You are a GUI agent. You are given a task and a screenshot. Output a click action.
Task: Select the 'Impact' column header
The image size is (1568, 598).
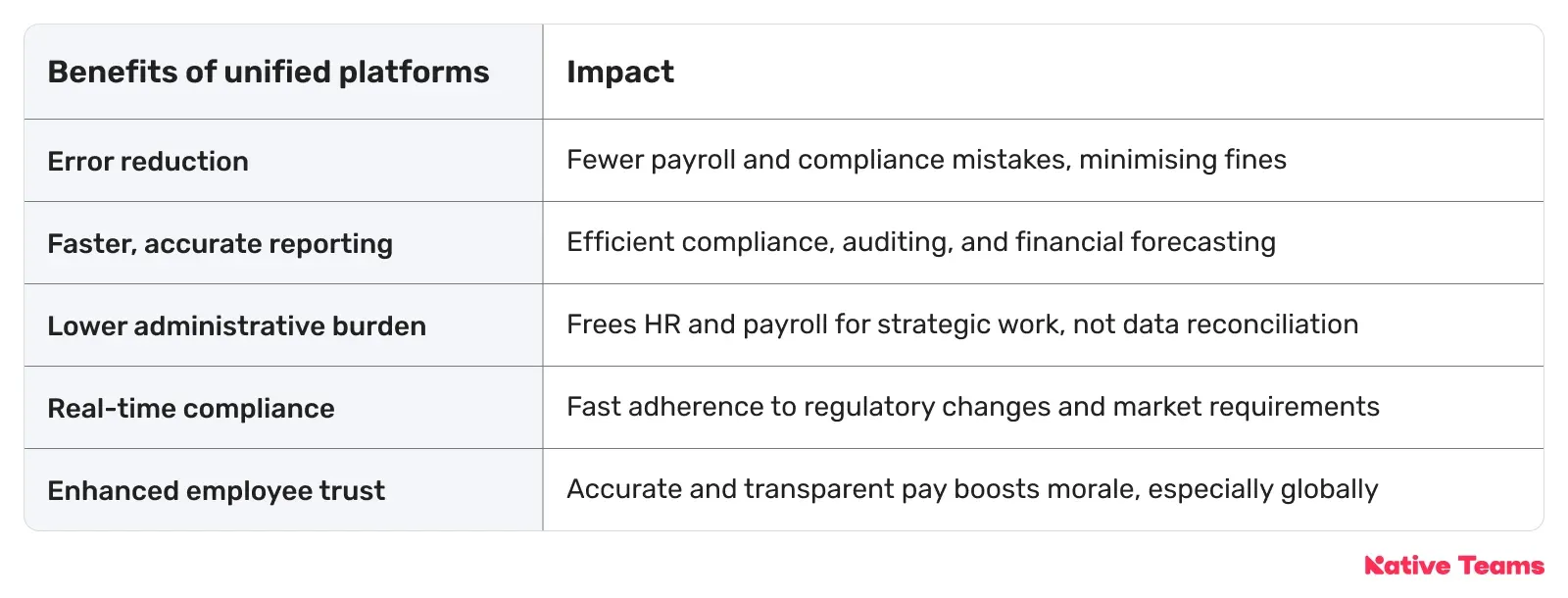[620, 72]
